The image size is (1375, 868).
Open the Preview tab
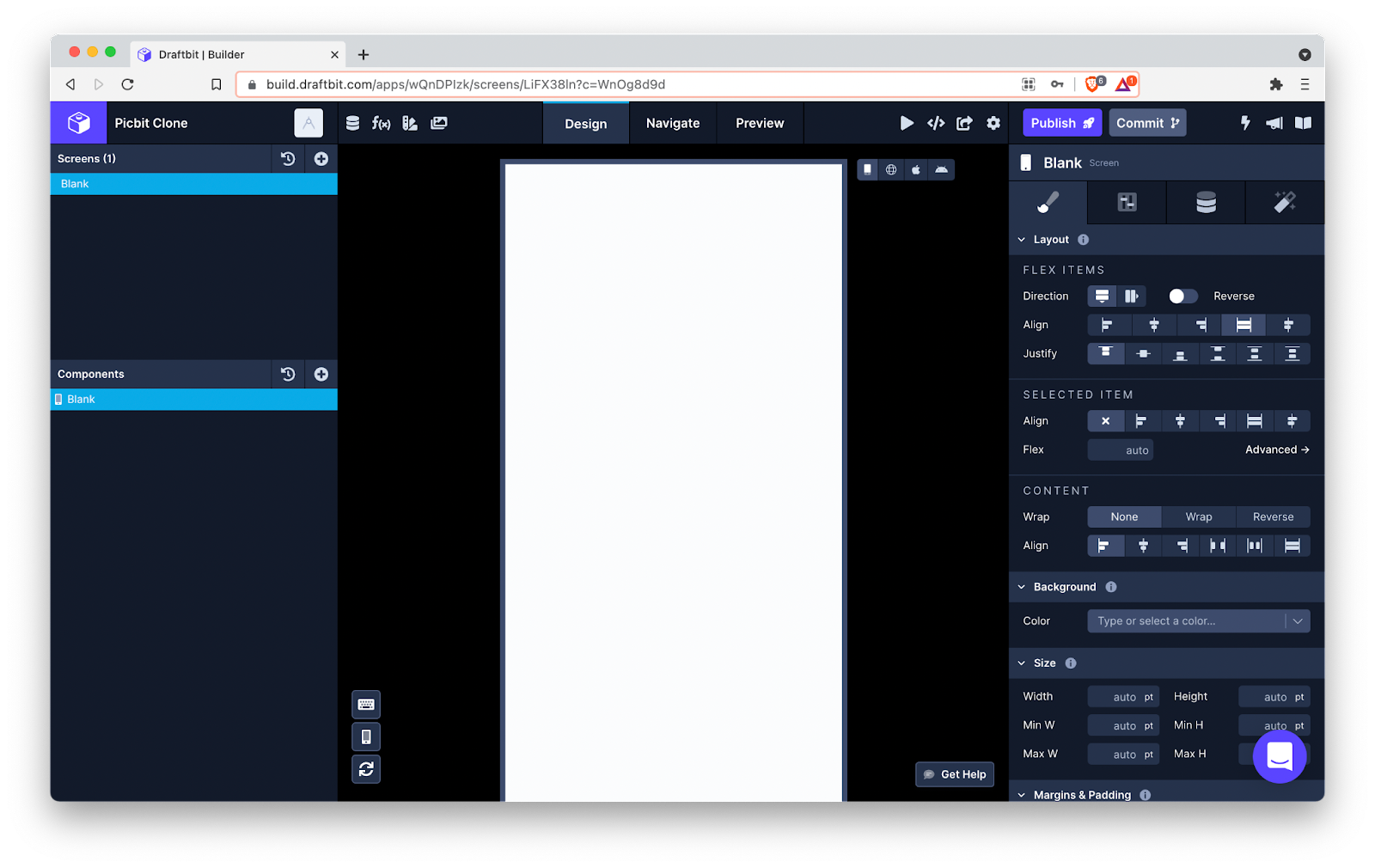click(x=759, y=123)
